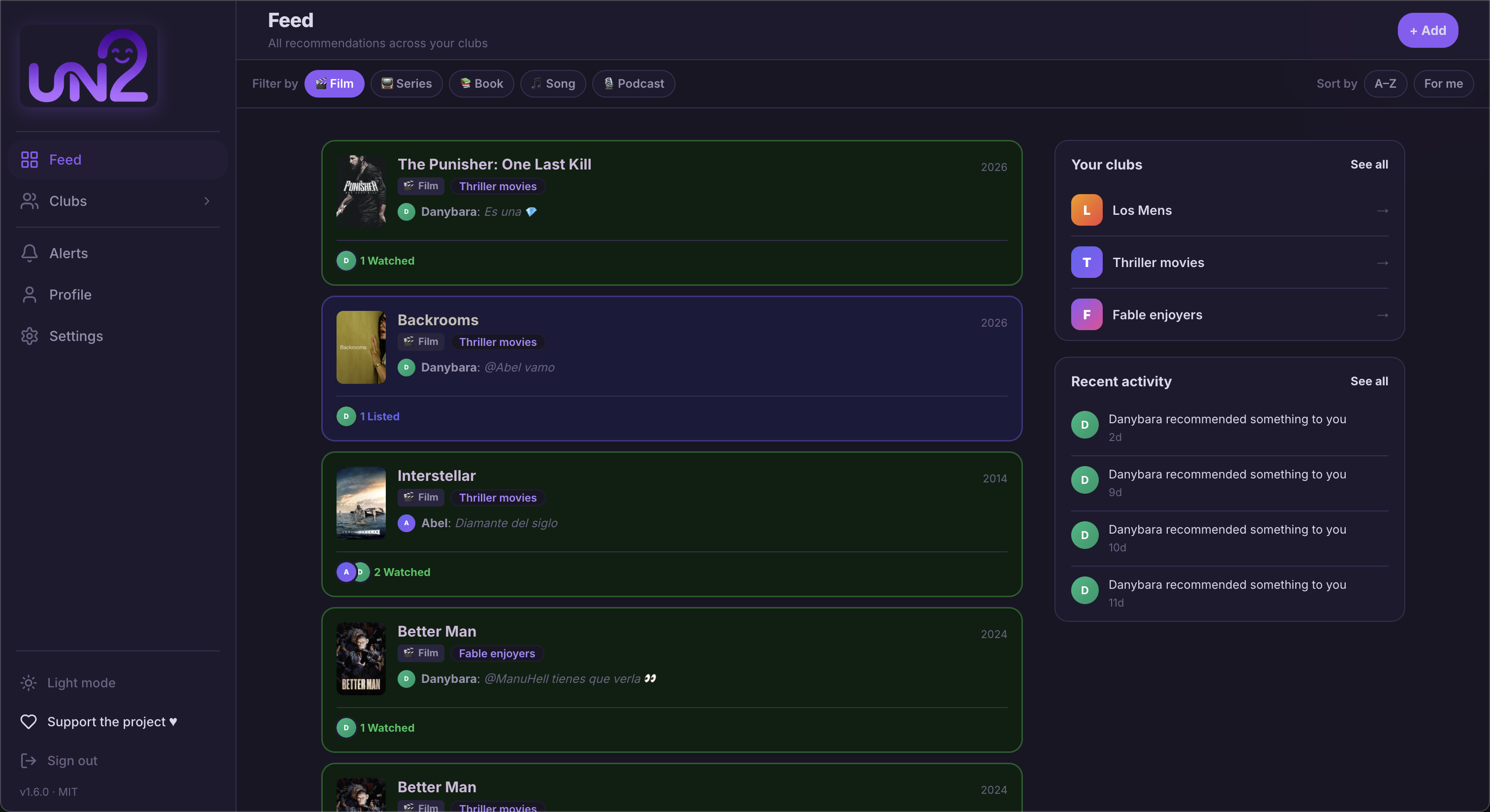Click 1 Listed on the Backrooms card
Screen dimensions: 1490x812
coord(379,416)
